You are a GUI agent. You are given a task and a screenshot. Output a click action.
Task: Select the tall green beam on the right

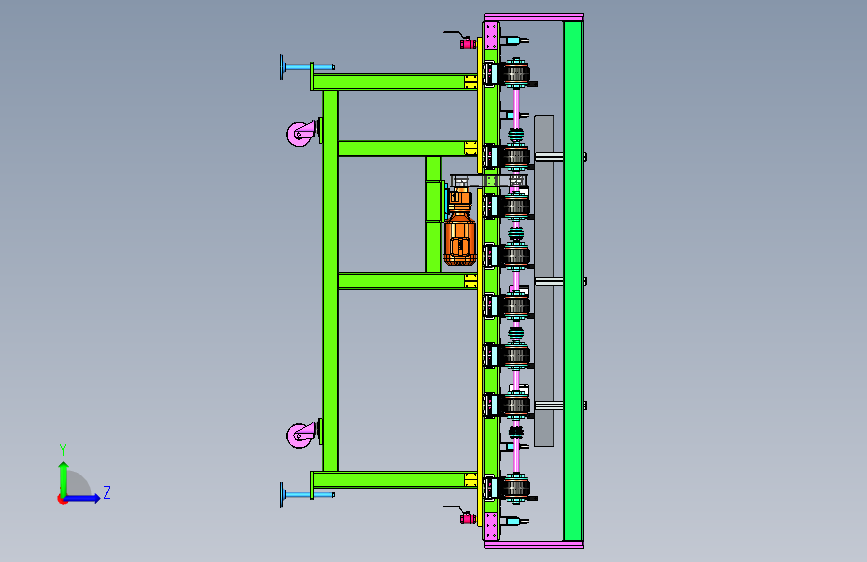[573, 281]
